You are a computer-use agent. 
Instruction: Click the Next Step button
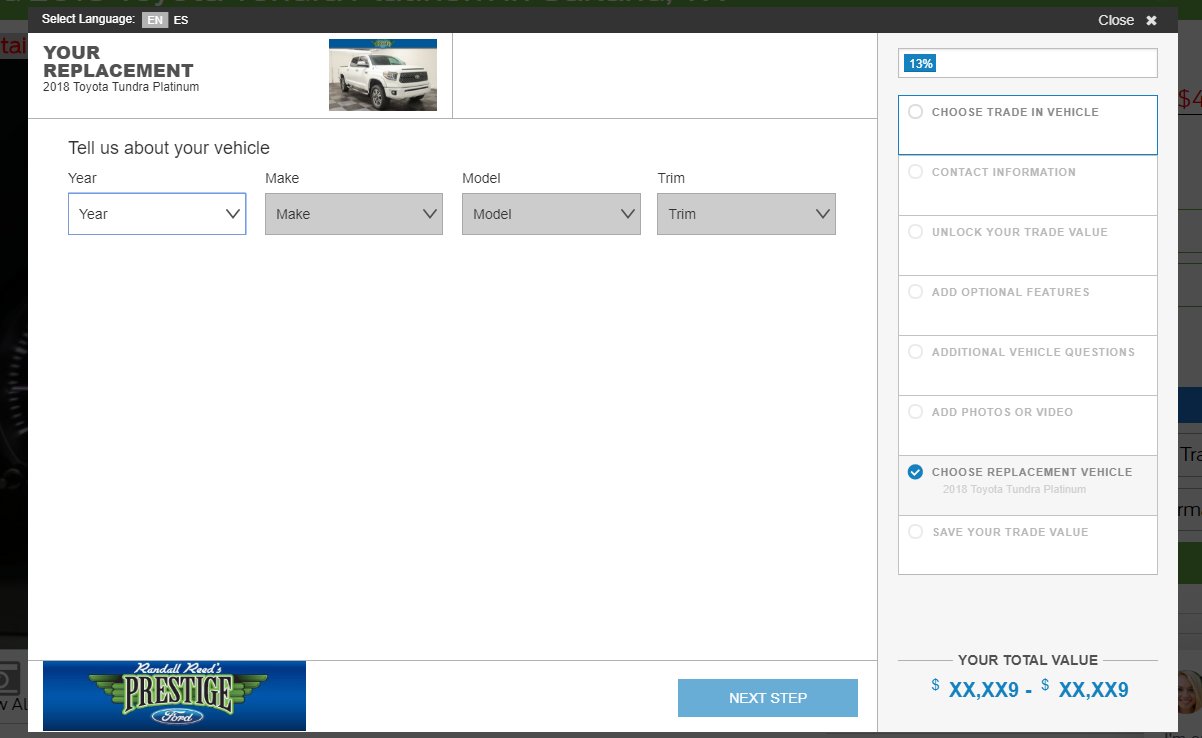(768, 698)
